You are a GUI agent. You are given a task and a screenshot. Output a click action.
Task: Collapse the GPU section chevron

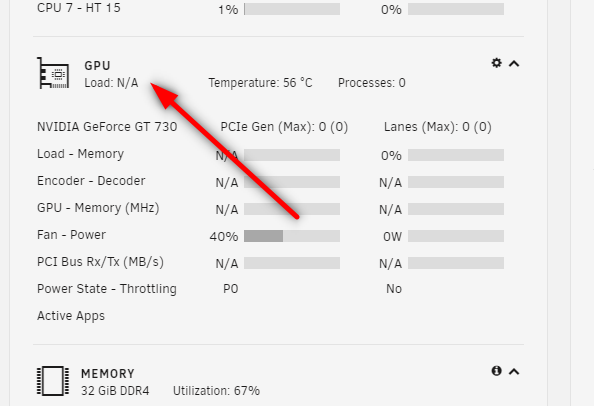coord(514,64)
